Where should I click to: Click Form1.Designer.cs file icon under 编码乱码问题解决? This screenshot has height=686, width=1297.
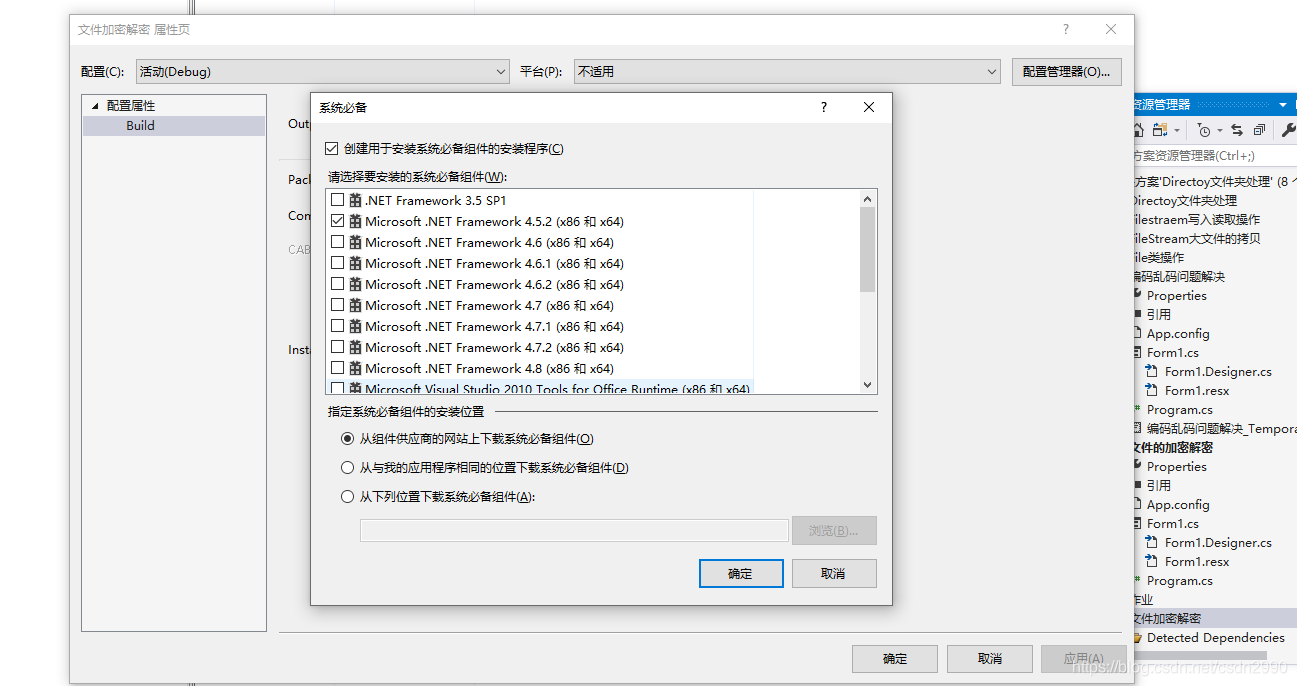[x=1152, y=371]
